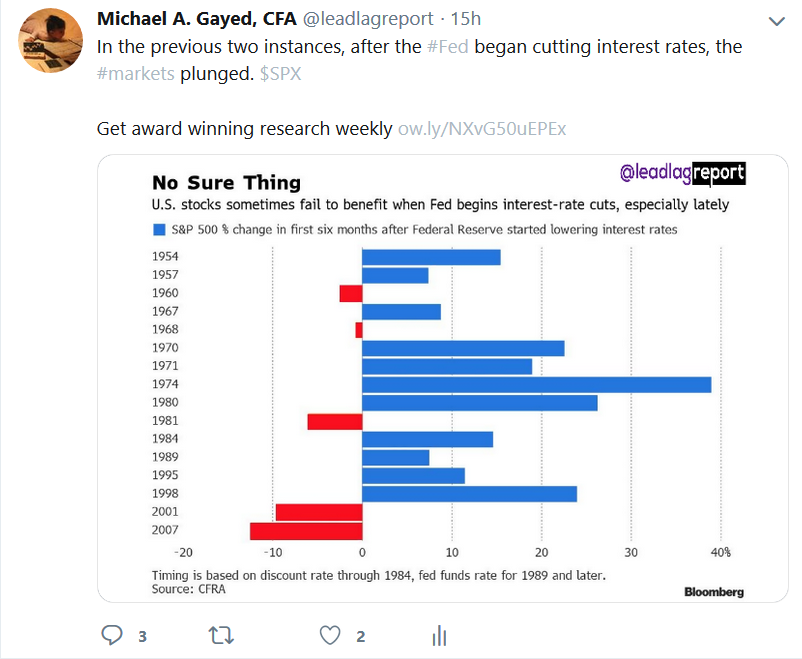Screen dimensions: 802x659
Task: Like the tweet with heart icon
Action: [329, 635]
